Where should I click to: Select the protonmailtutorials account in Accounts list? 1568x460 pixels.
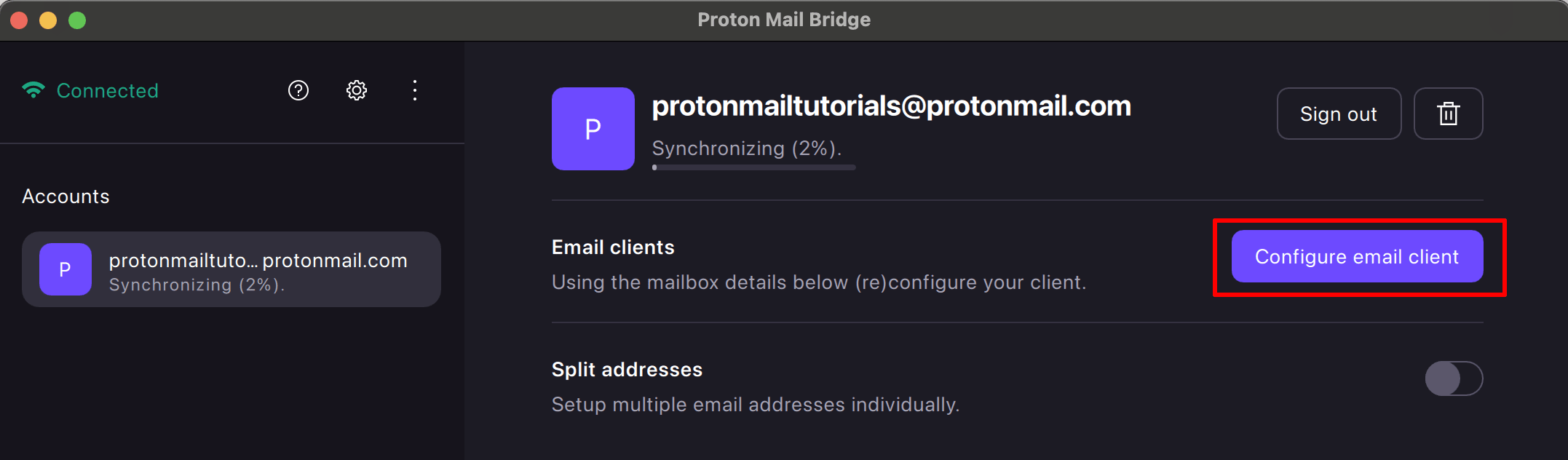click(231, 269)
